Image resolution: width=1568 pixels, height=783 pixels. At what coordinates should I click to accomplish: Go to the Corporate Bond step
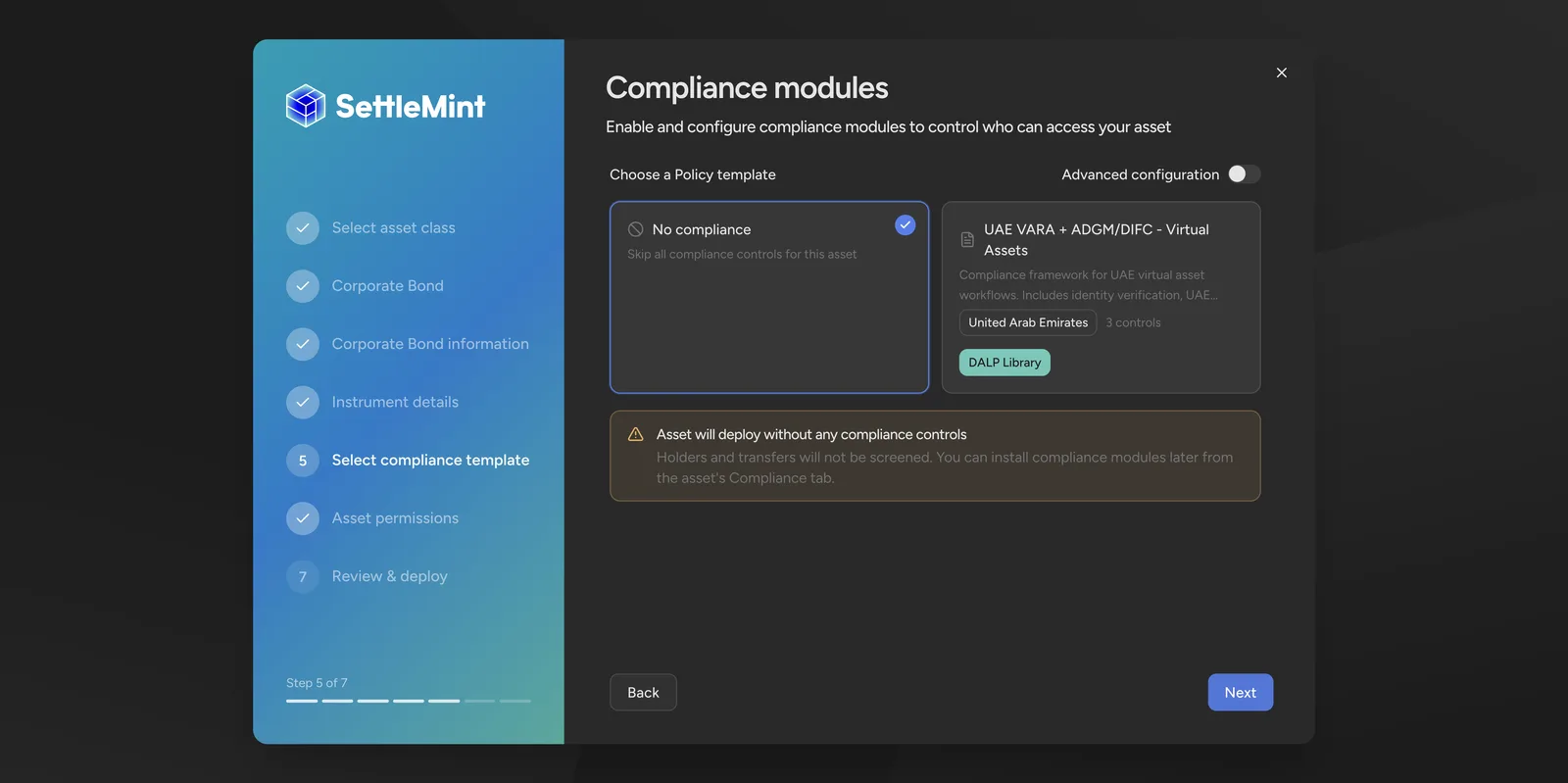[x=387, y=286]
